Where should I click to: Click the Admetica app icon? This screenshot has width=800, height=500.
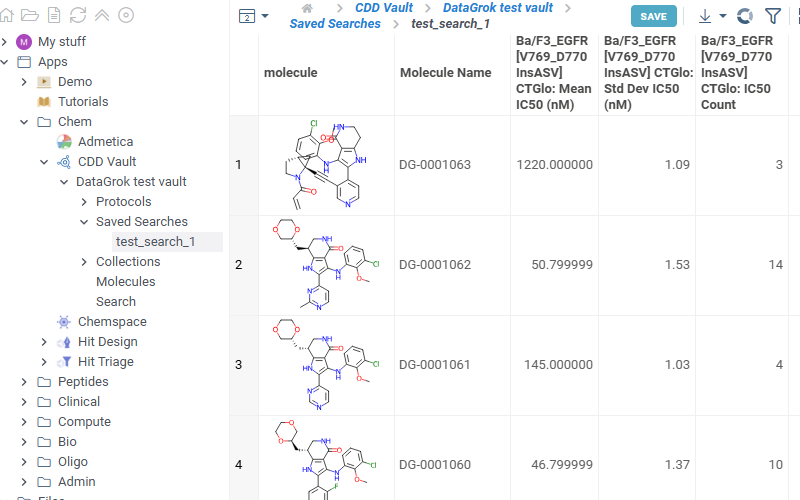coord(64,142)
